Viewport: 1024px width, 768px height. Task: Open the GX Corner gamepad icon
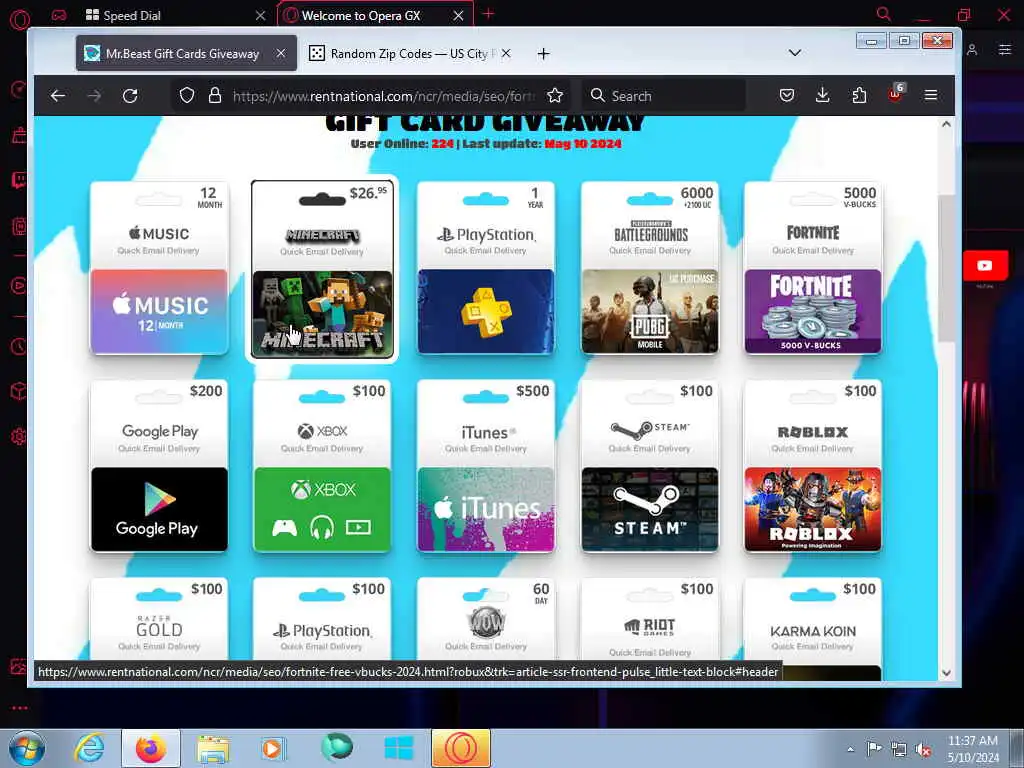click(59, 15)
